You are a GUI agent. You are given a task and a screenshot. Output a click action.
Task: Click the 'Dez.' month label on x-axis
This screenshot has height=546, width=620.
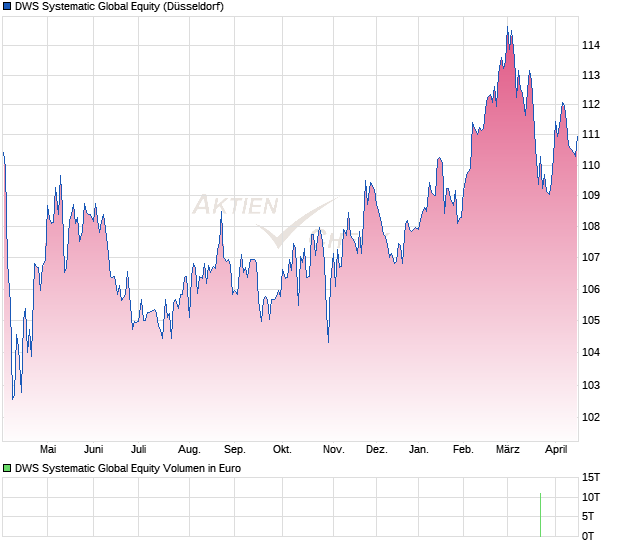click(x=377, y=450)
